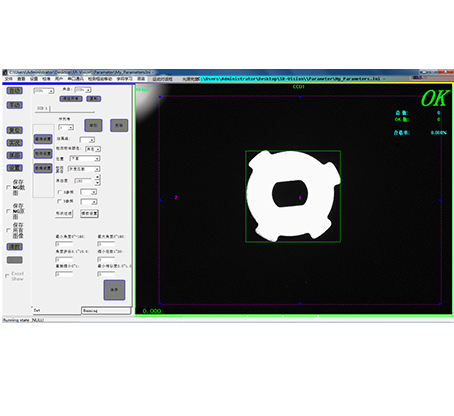Click the rightmost large gray button near 序列号
Screen dimensions: 454x416
119,125
